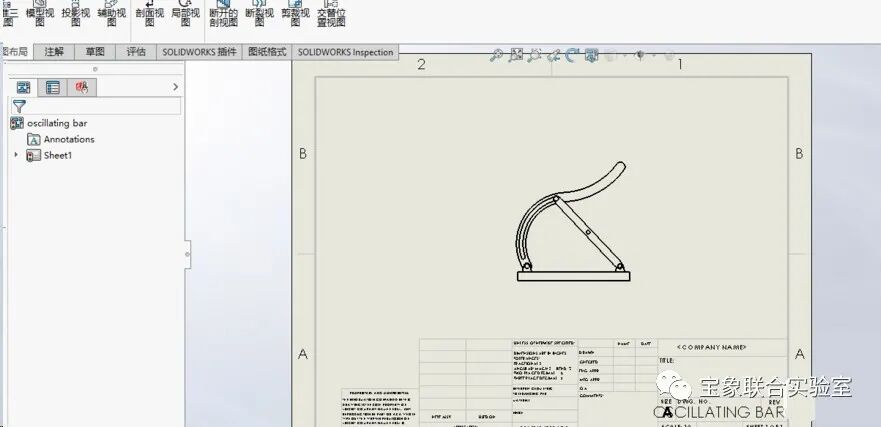Open the SOLIDWORKS Inspection tab
The image size is (881, 427).
(345, 52)
